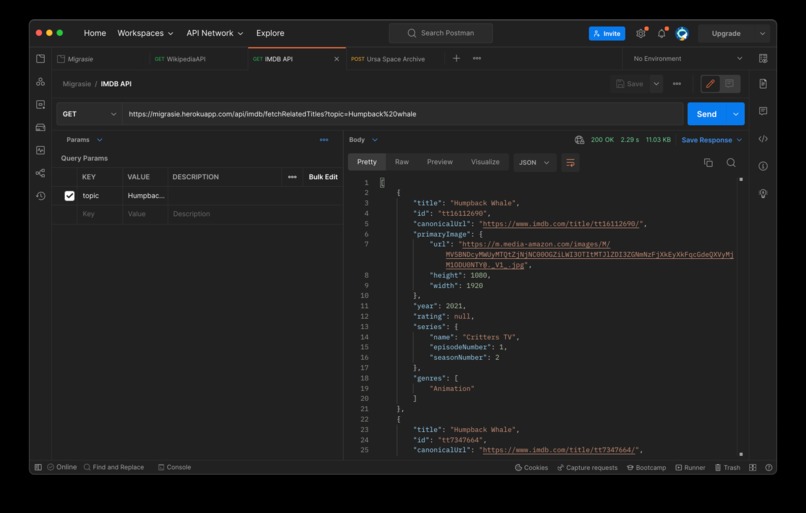Select Visualize response view tab
This screenshot has height=513, width=806.
click(485, 162)
